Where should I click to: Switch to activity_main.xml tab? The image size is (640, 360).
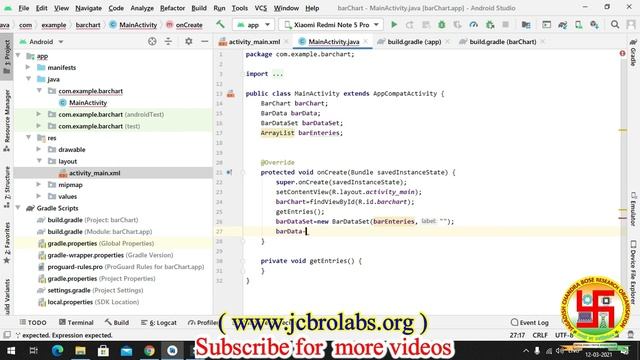[253, 42]
